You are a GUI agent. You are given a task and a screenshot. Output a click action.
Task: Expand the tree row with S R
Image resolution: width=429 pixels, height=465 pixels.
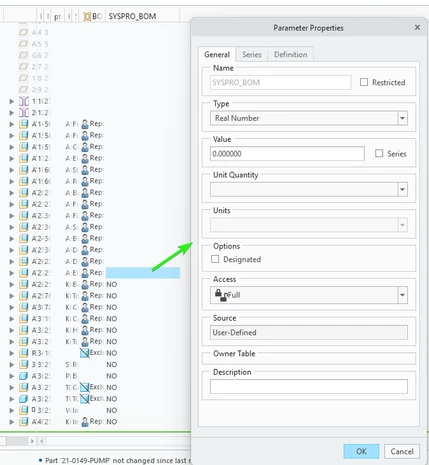[x=12, y=364]
